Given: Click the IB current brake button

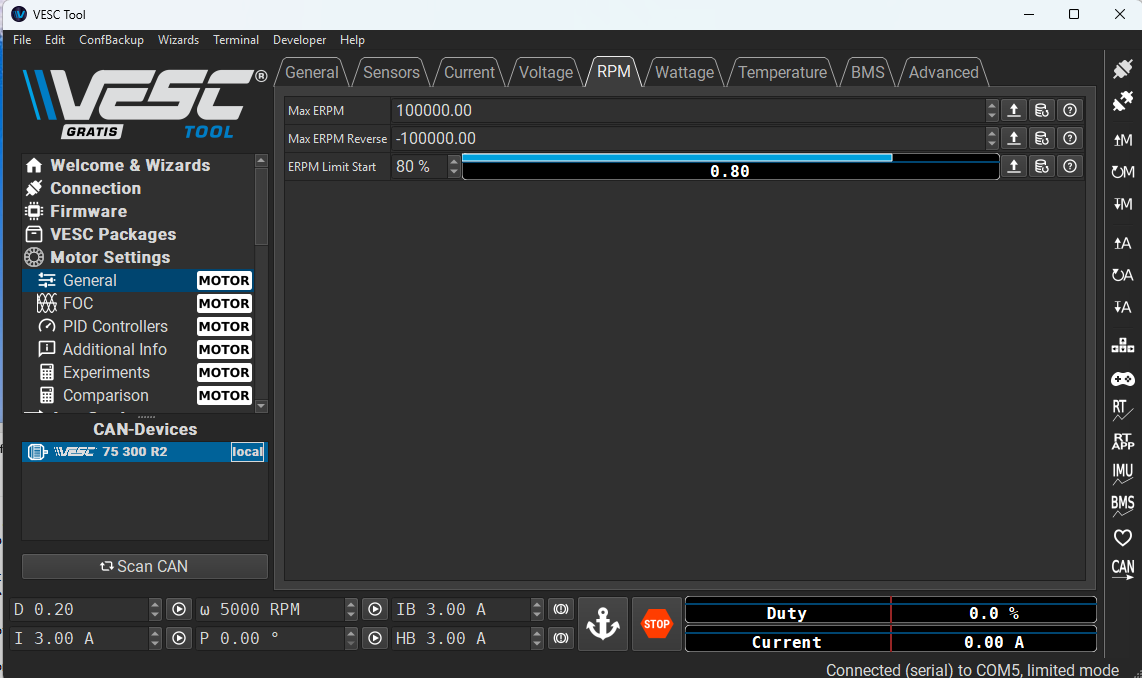Looking at the screenshot, I should pyautogui.click(x=561, y=609).
